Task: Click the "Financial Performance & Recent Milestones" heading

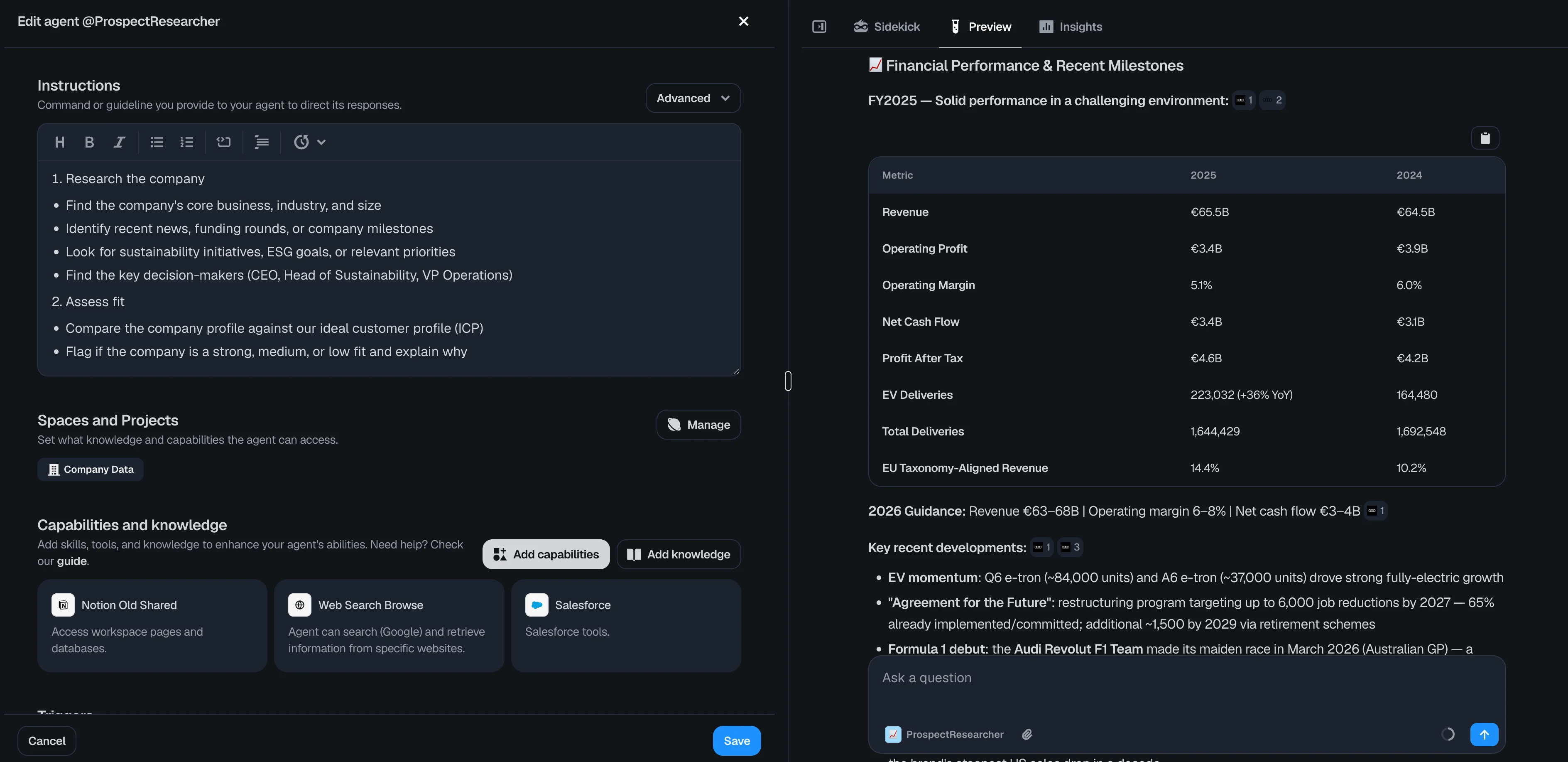Action: tap(1034, 65)
